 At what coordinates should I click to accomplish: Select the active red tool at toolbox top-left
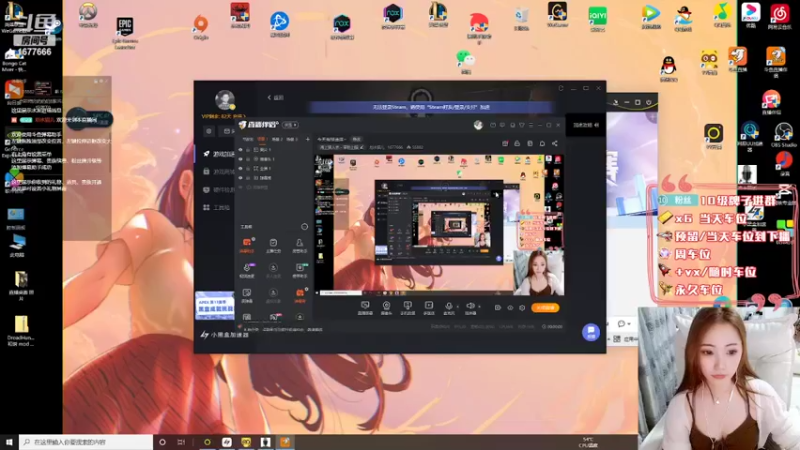pos(247,244)
